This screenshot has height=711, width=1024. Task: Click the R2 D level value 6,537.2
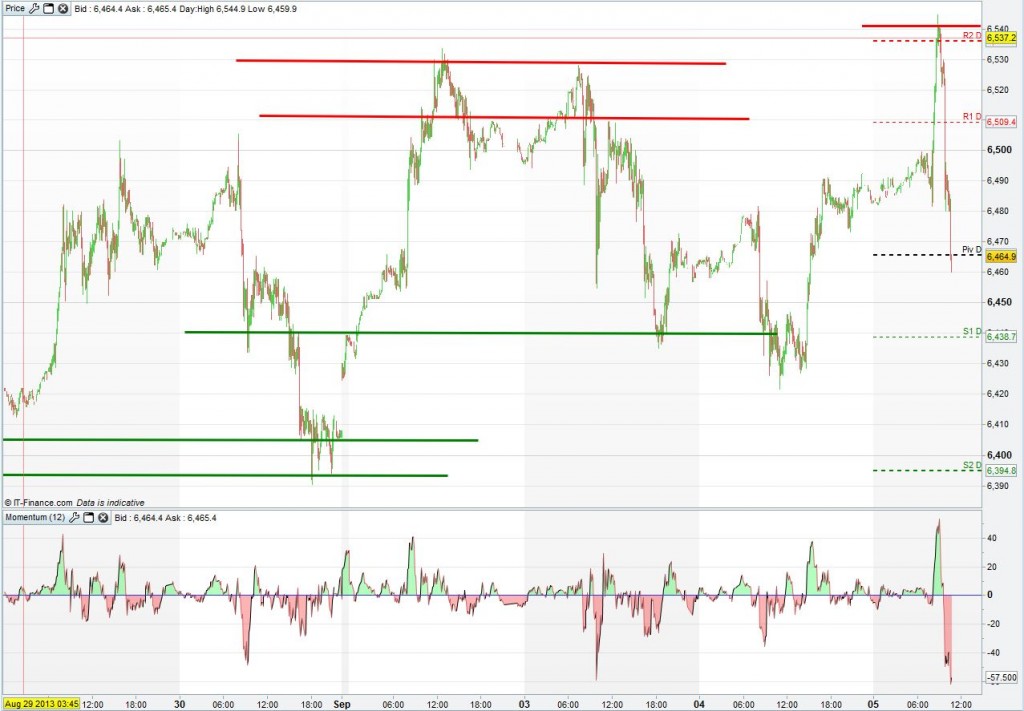(1000, 39)
